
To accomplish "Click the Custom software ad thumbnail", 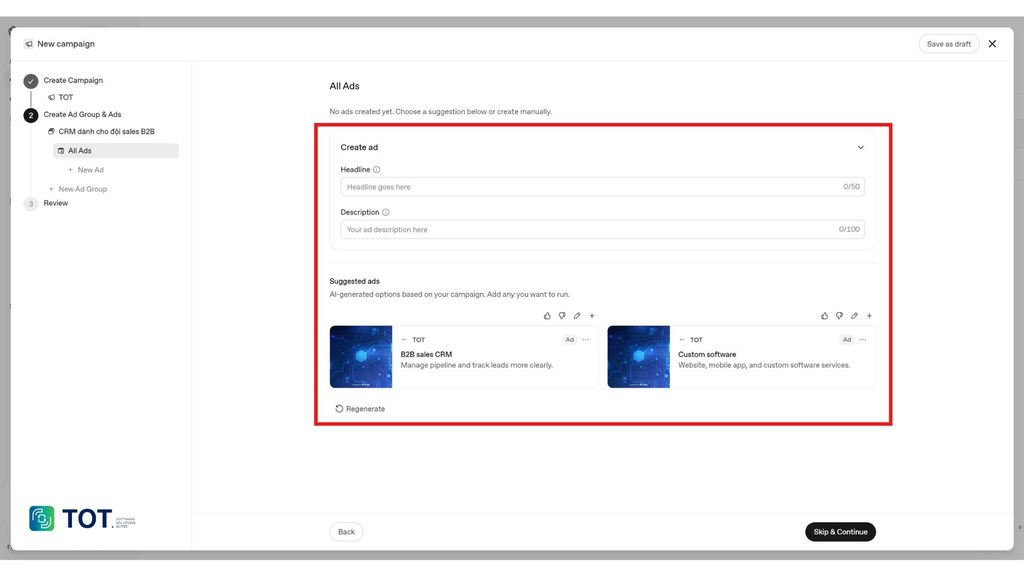I will click(x=639, y=357).
